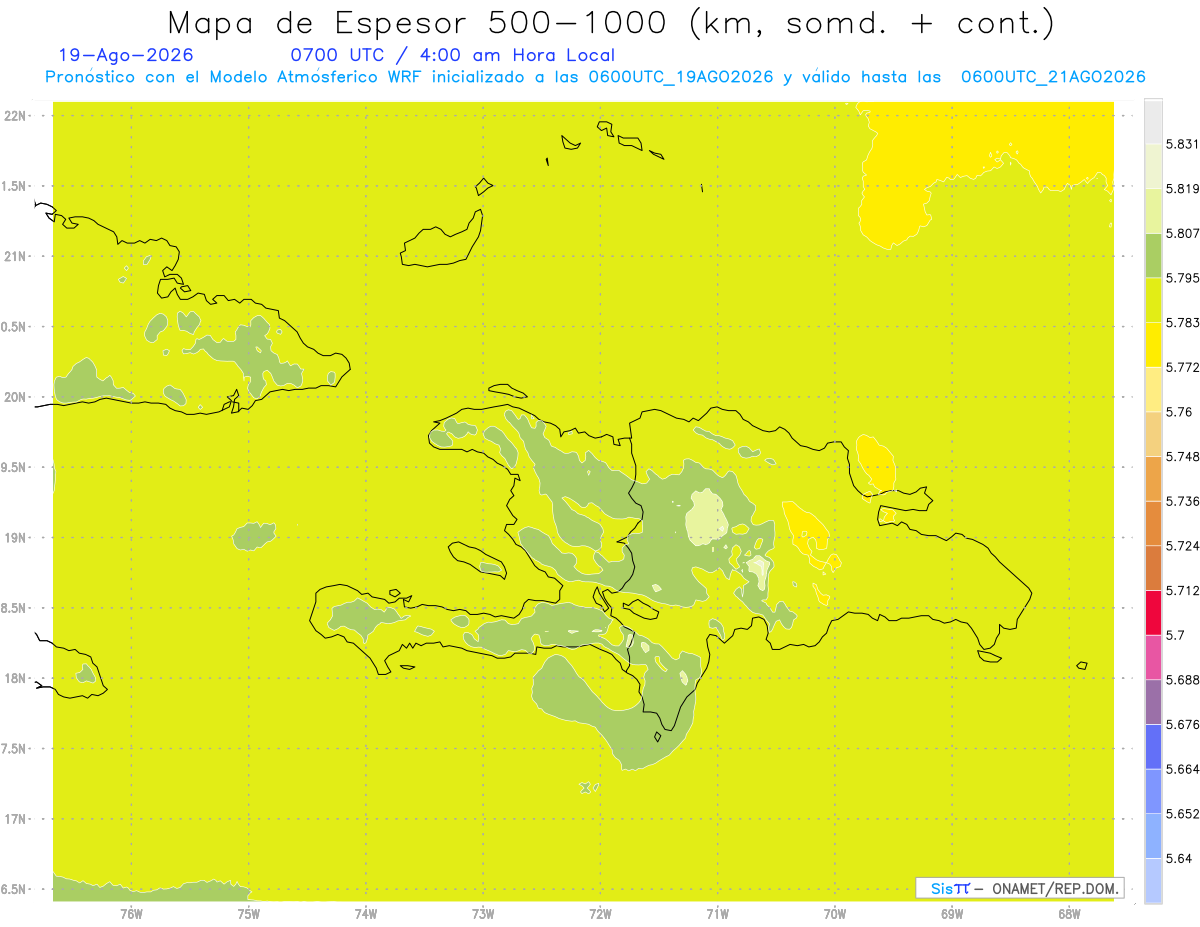
Task: Click the longitude label '69W'
Action: pyautogui.click(x=952, y=913)
